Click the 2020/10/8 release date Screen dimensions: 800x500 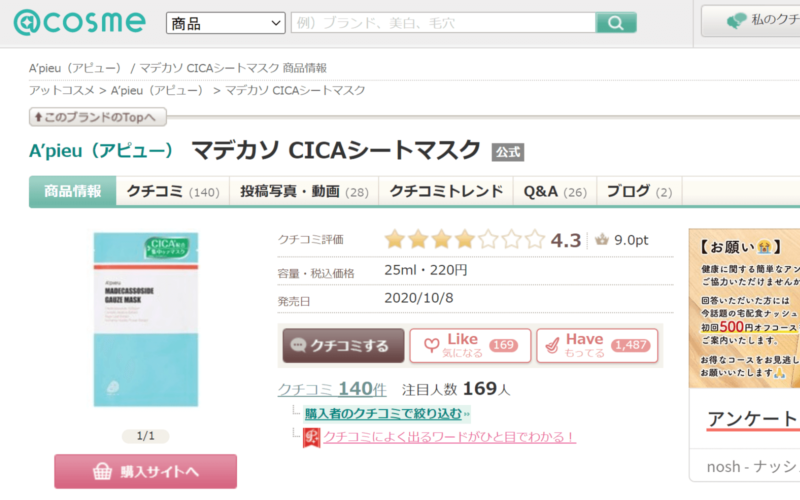[x=418, y=298]
